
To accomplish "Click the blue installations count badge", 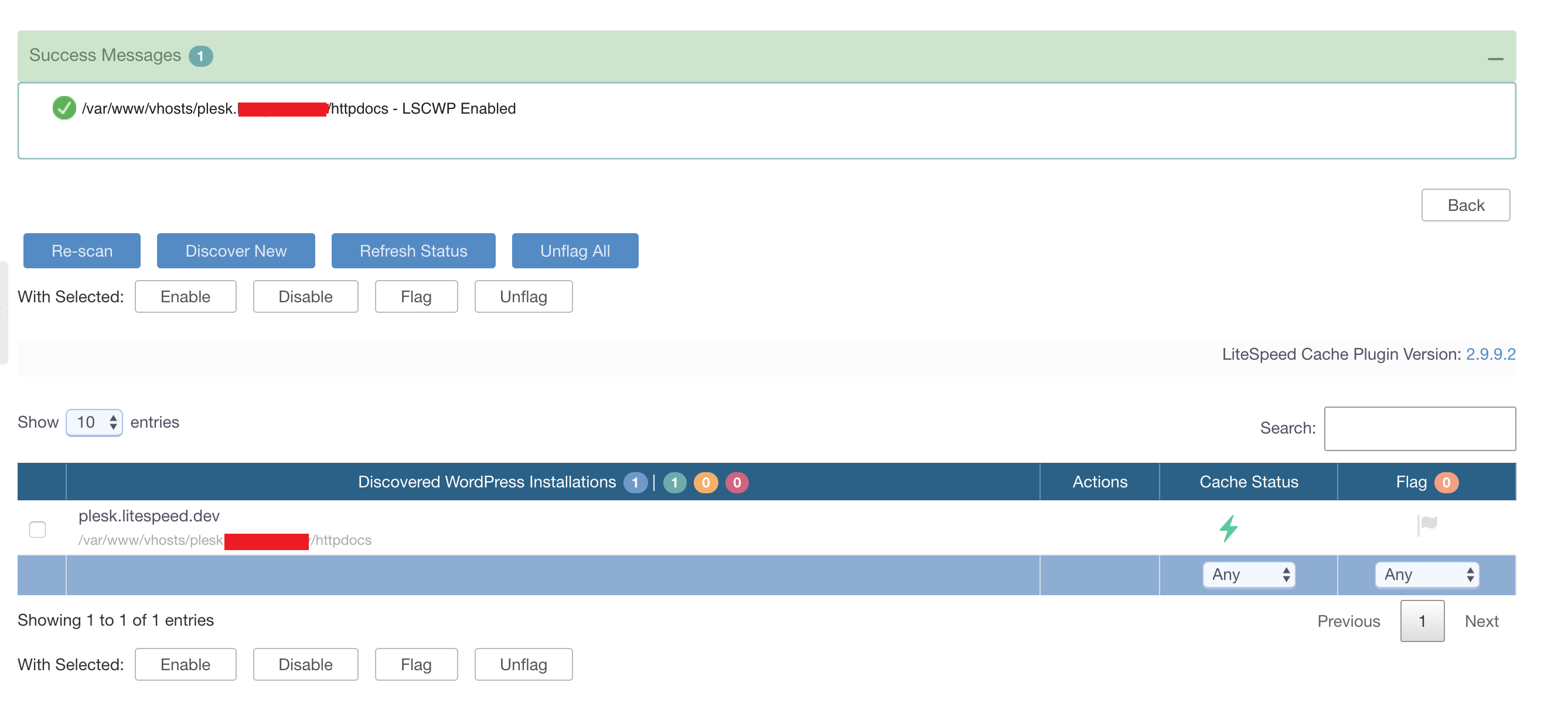I will pos(635,483).
